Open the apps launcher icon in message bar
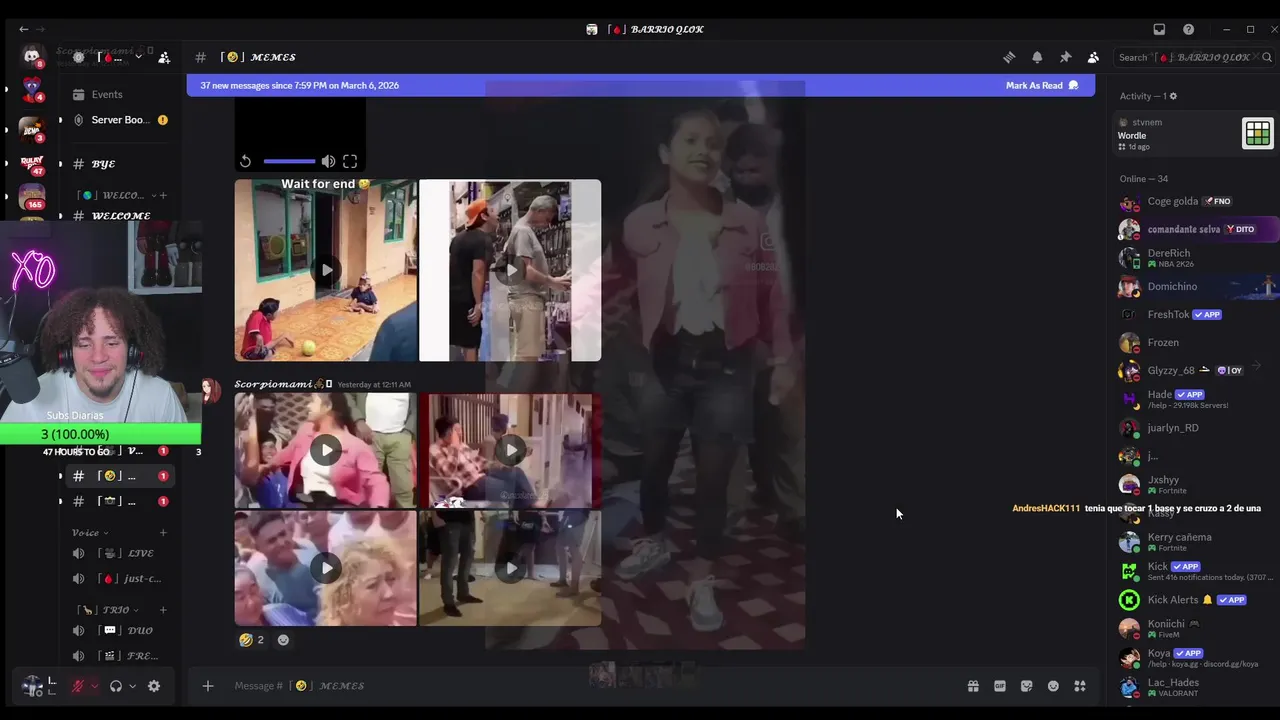The width and height of the screenshot is (1280, 720). coord(1080,686)
